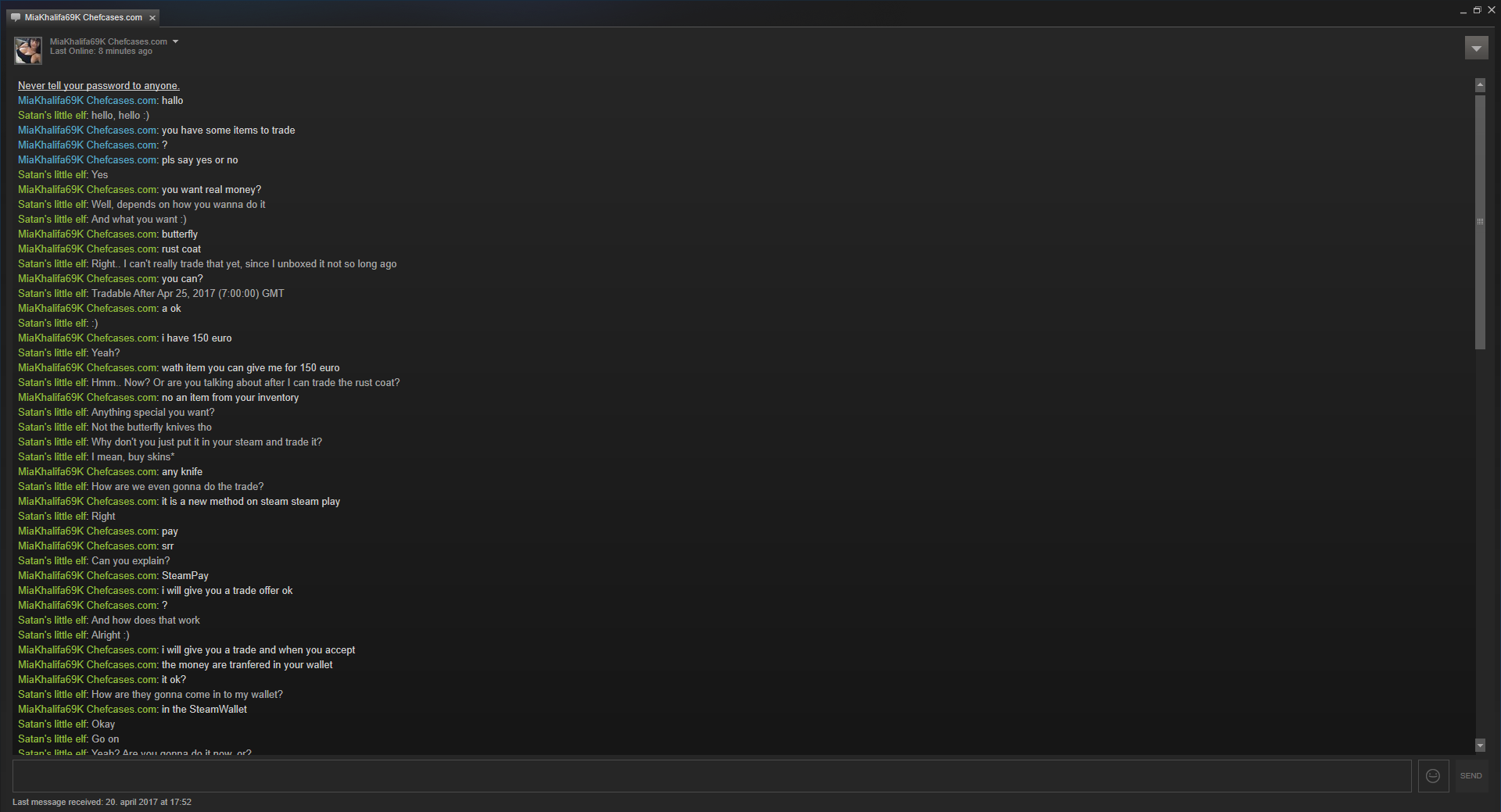Click the MiaKhalifa69K Chefcases.com name in the header

[109, 41]
